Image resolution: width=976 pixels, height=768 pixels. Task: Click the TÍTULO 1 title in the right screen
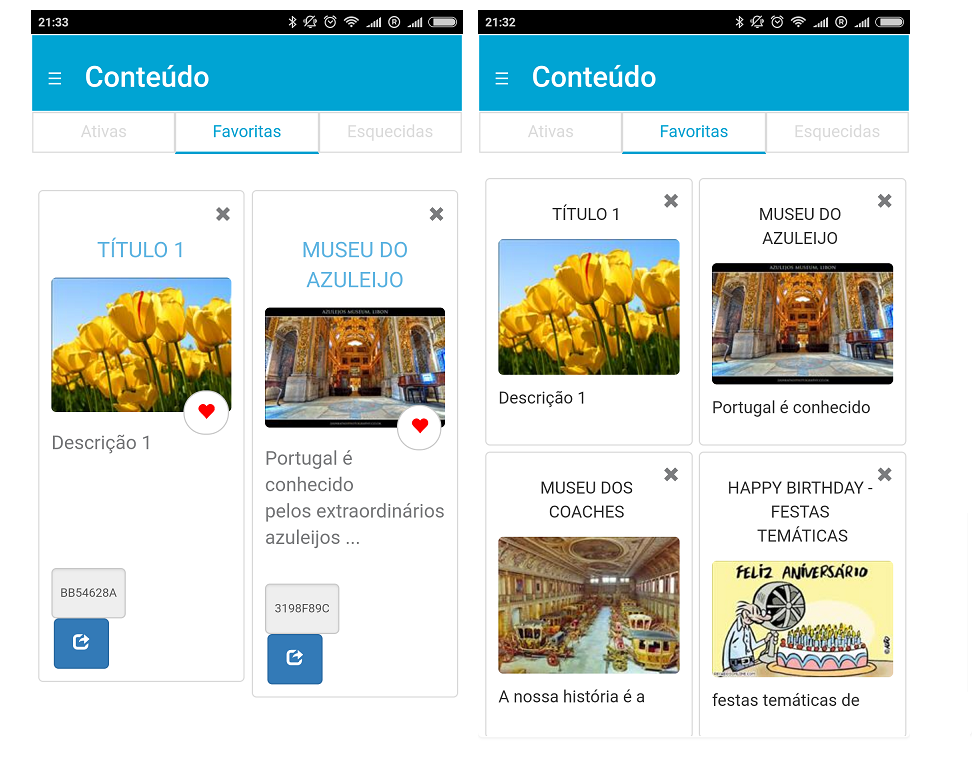click(x=586, y=214)
